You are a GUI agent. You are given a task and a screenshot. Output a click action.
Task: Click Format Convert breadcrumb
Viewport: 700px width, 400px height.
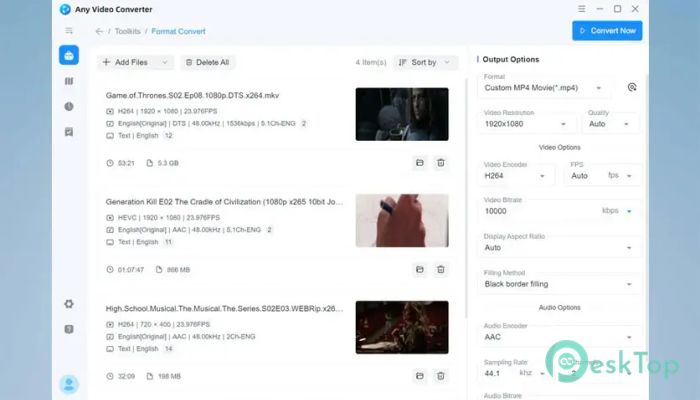pyautogui.click(x=179, y=31)
